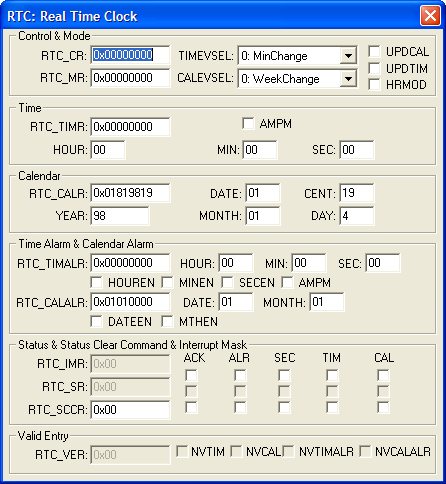Toggle ACK checkbox in RTC_SR row

[x=191, y=391]
